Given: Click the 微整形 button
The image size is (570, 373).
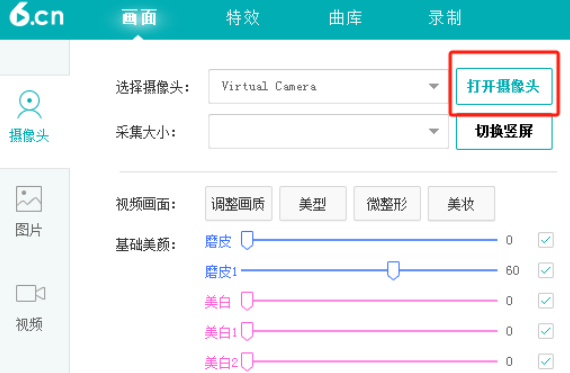Looking at the screenshot, I should click(387, 204).
